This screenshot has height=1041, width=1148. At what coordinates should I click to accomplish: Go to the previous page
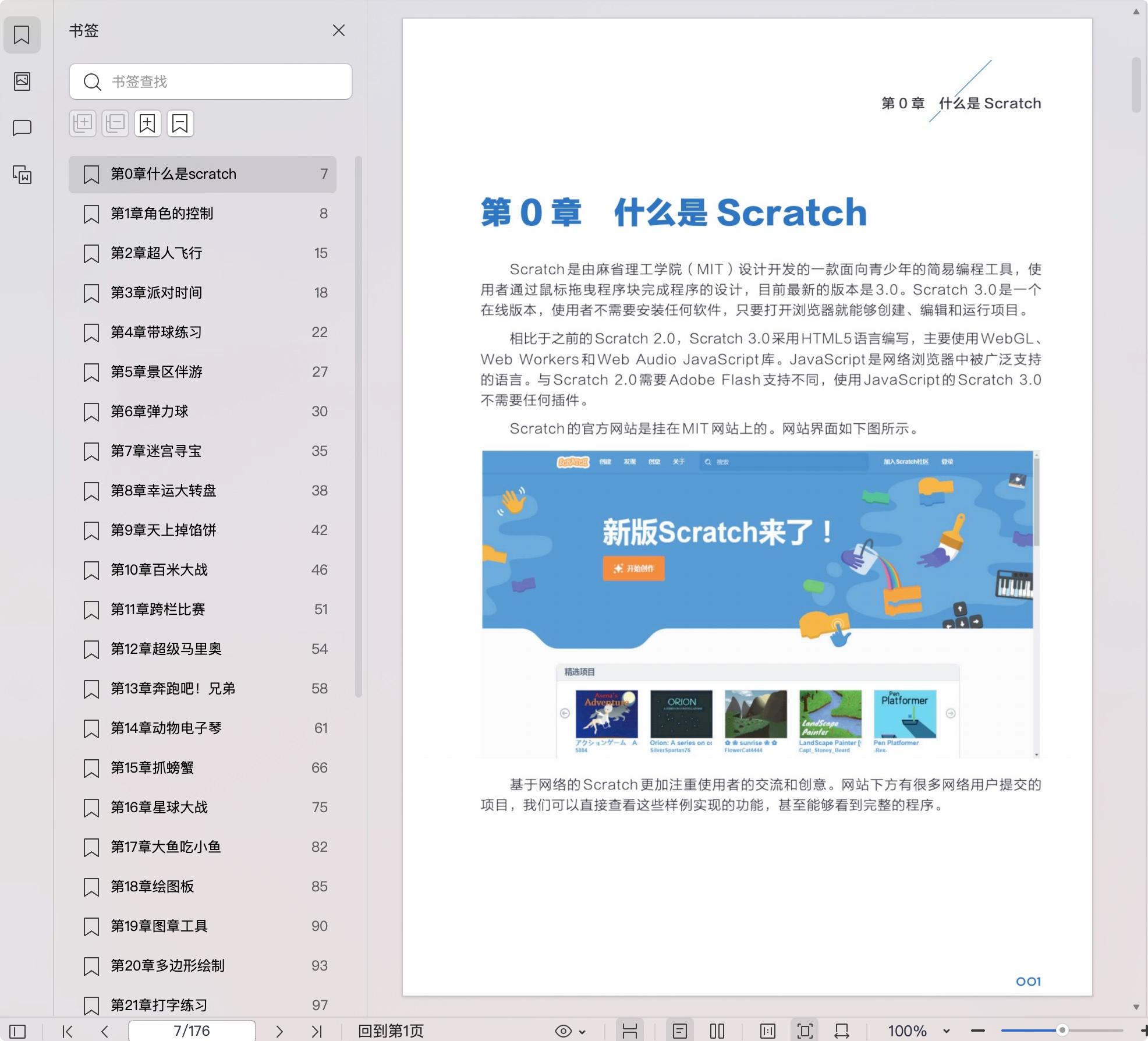click(x=105, y=1031)
